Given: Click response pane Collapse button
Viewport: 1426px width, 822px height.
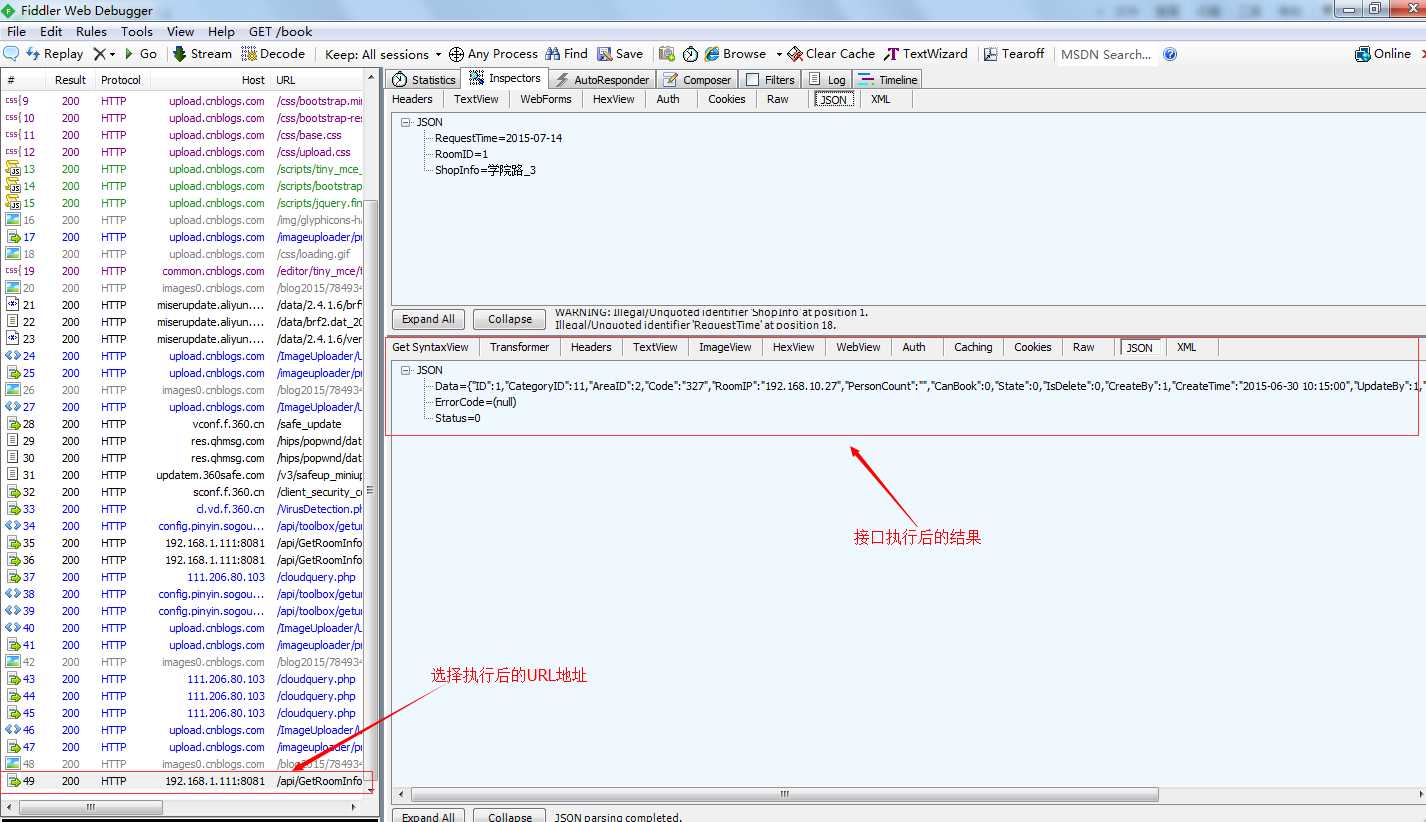Looking at the screenshot, I should tap(510, 816).
